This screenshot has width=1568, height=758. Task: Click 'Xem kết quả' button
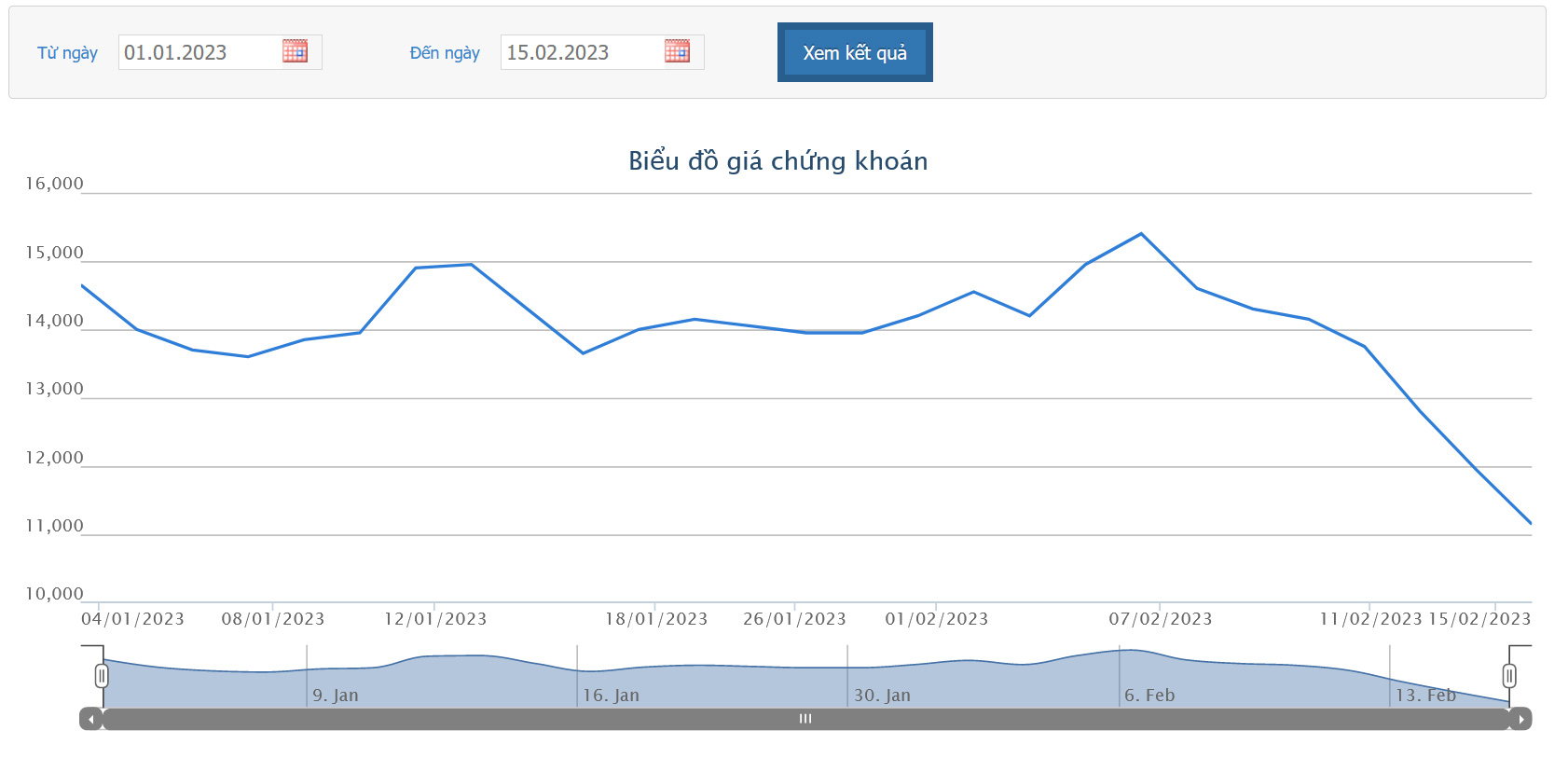[855, 52]
